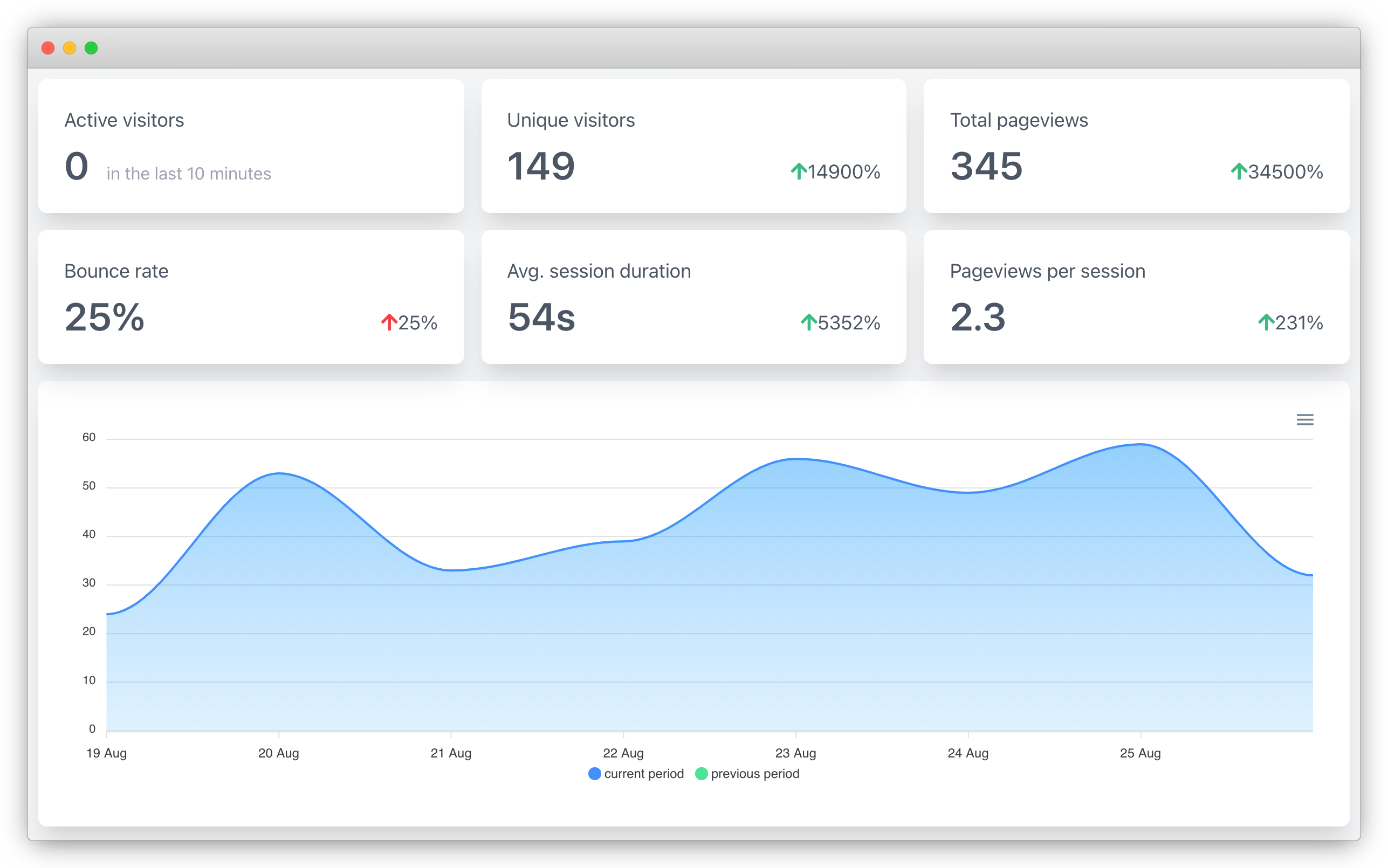Toggle the current period legend series

pyautogui.click(x=636, y=773)
